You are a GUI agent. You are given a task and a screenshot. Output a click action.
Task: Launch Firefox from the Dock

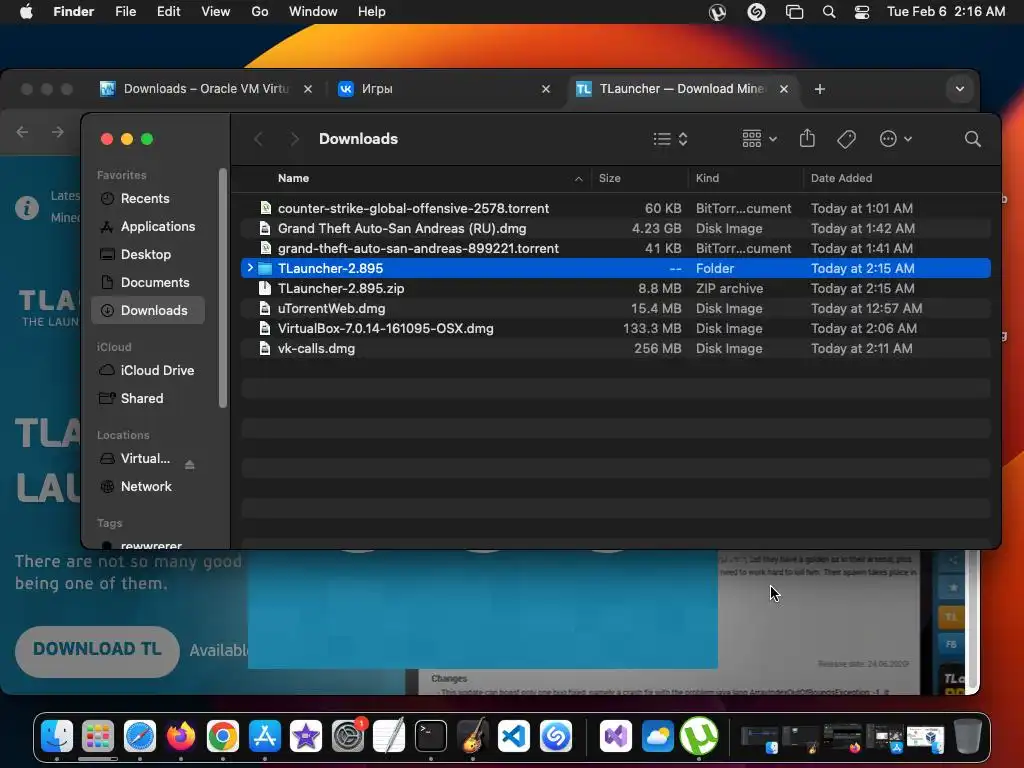pos(181,736)
